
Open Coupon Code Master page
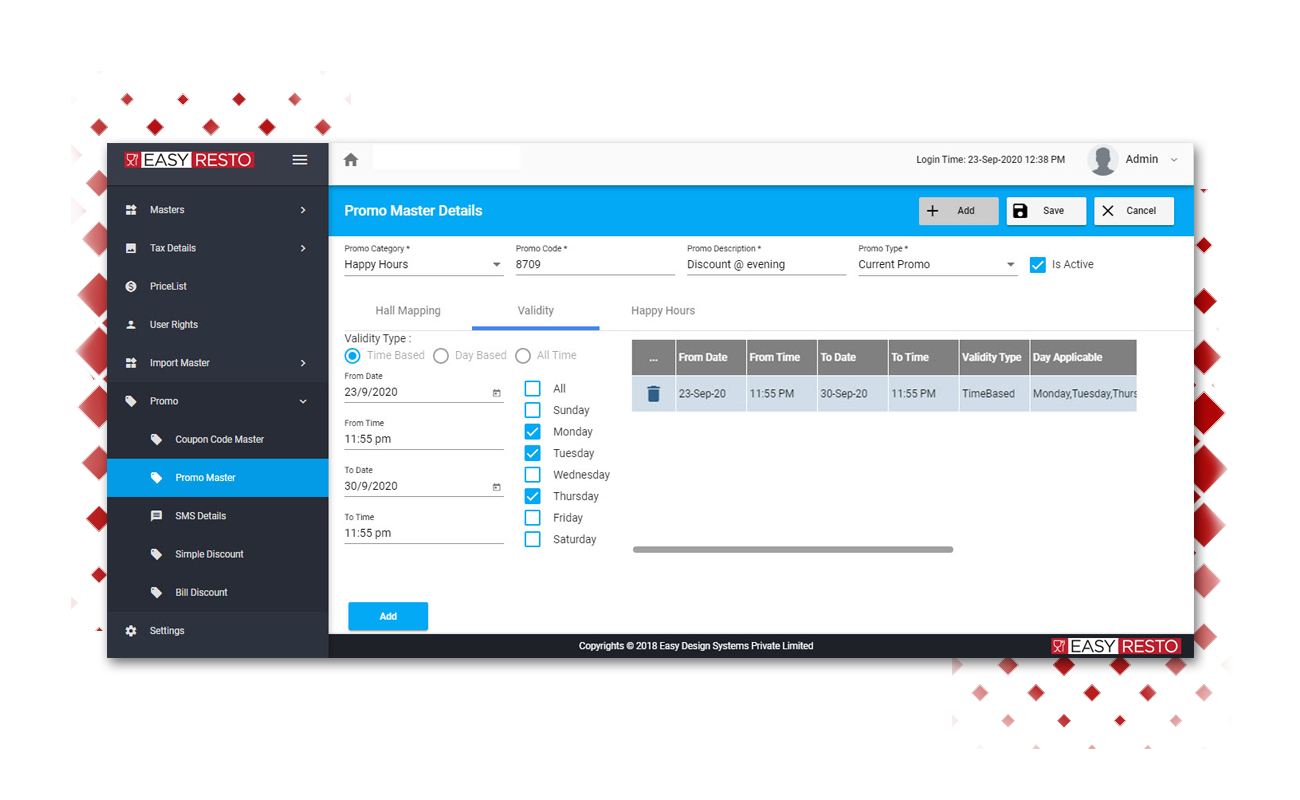(218, 439)
